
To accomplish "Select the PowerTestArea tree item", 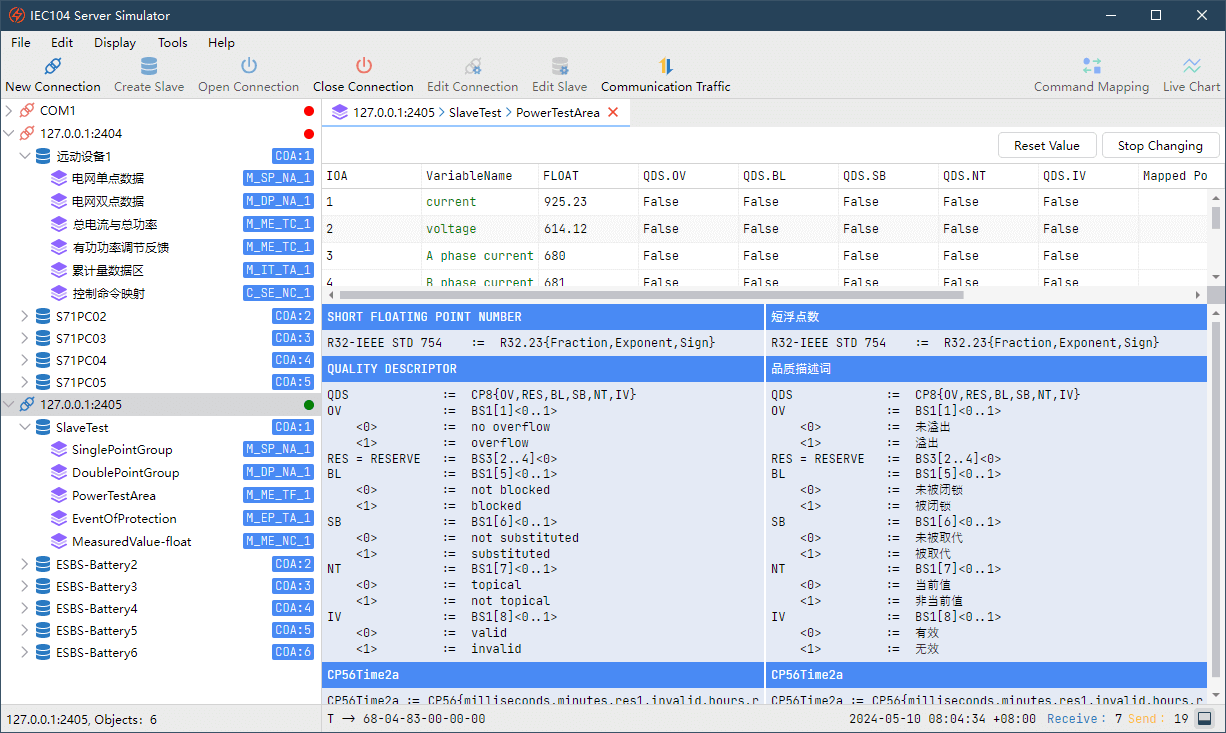I will point(114,496).
